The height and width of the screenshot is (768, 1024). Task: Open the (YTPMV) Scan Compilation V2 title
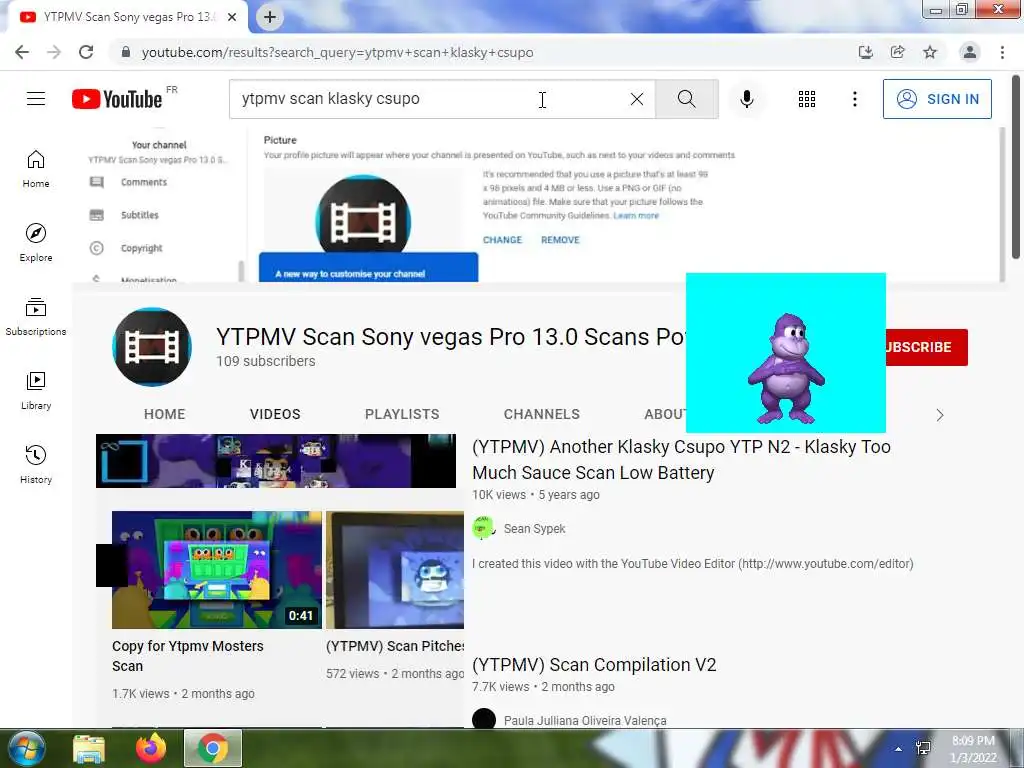pos(594,665)
